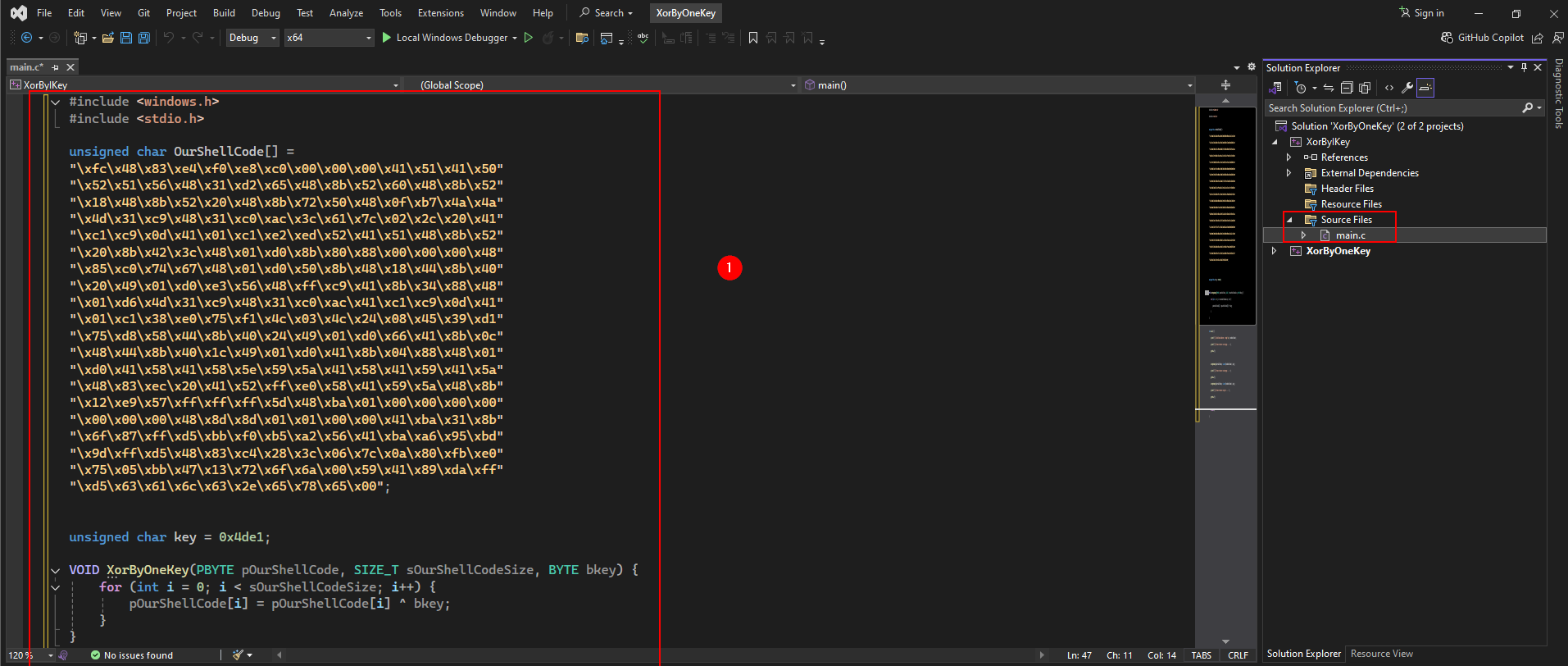The image size is (1568, 666).
Task: Click Sync with Active Document arrows icon
Action: (1329, 88)
